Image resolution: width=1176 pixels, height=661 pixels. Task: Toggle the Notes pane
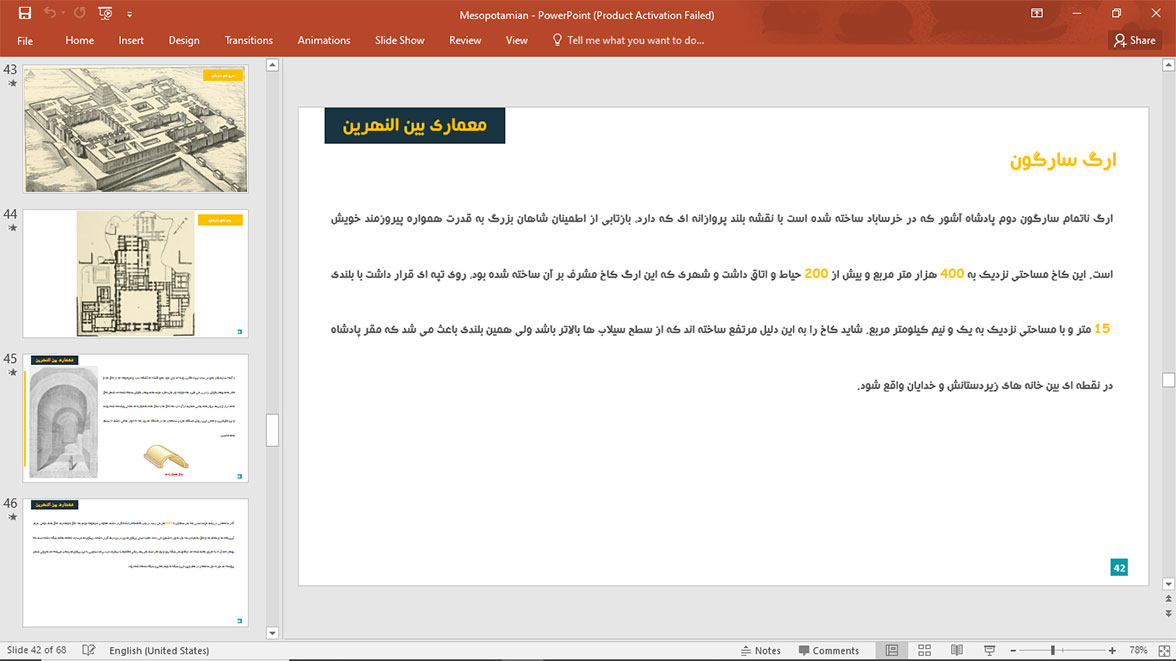click(x=760, y=650)
